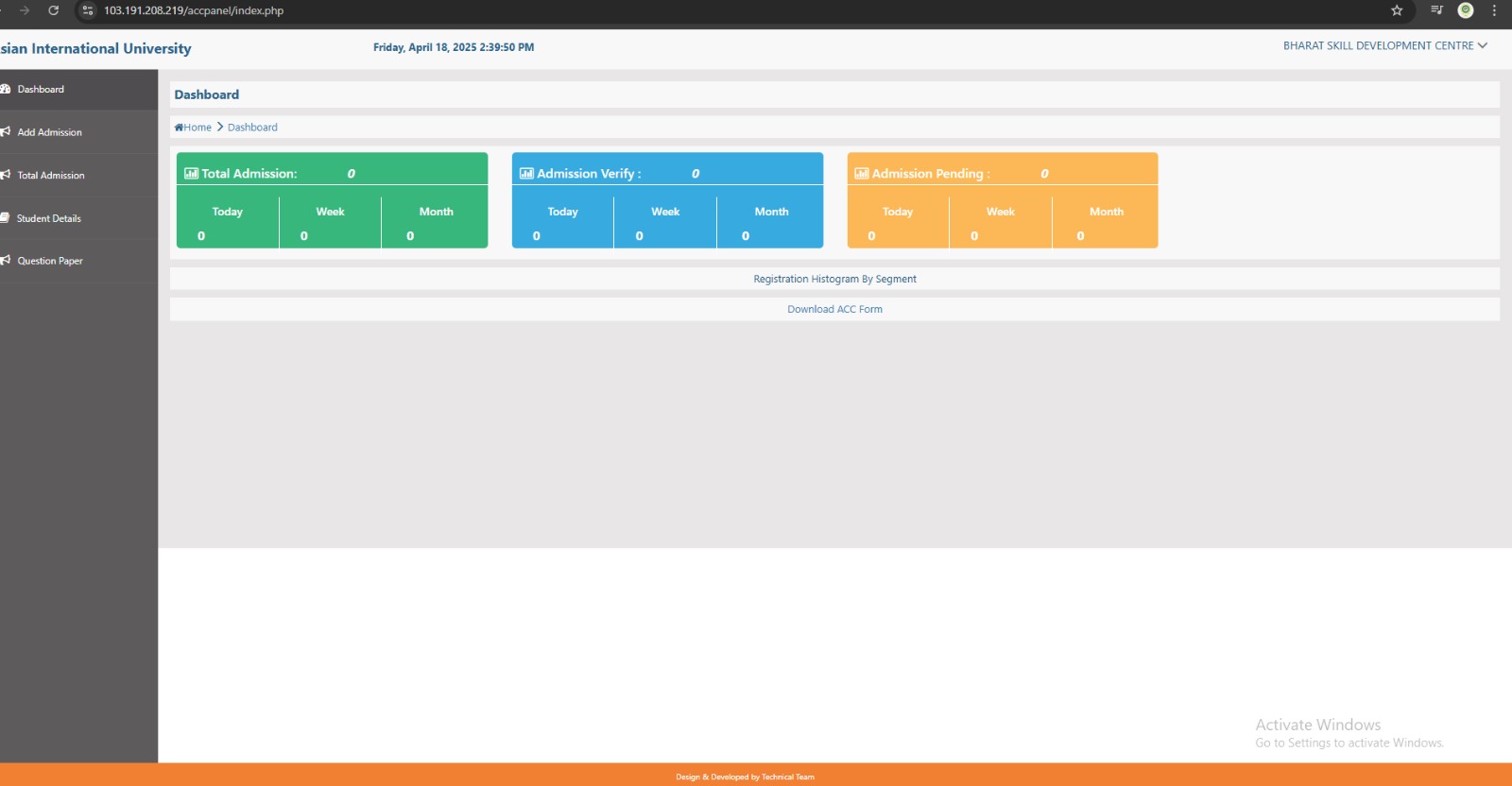Click the Dashboard page heading

point(207,94)
